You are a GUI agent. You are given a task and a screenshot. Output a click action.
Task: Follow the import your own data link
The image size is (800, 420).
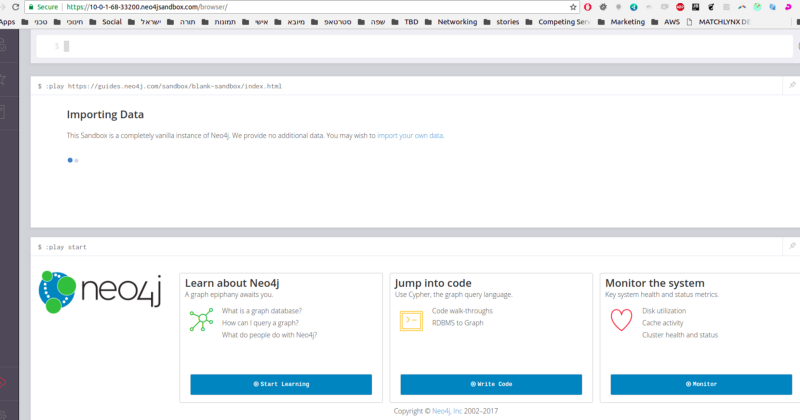(x=410, y=136)
